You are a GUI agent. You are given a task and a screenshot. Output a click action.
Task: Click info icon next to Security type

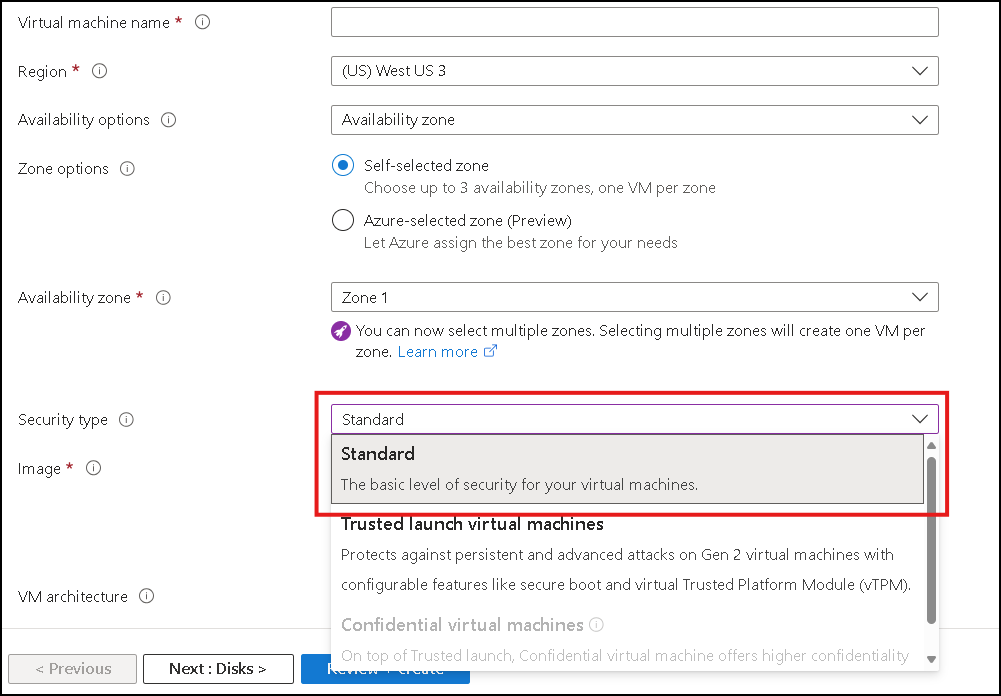tap(126, 420)
